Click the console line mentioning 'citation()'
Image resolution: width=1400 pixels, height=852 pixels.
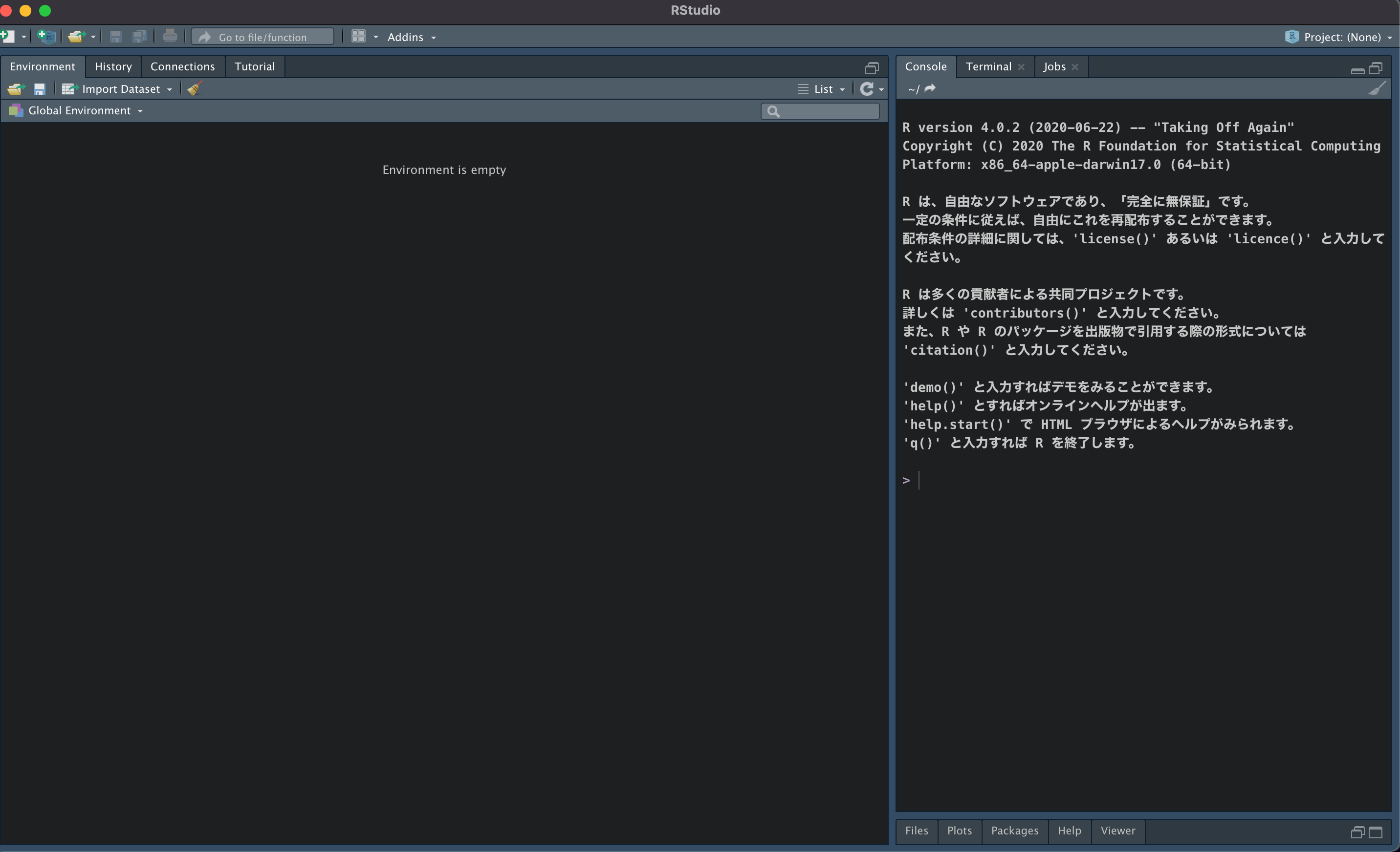click(1015, 350)
